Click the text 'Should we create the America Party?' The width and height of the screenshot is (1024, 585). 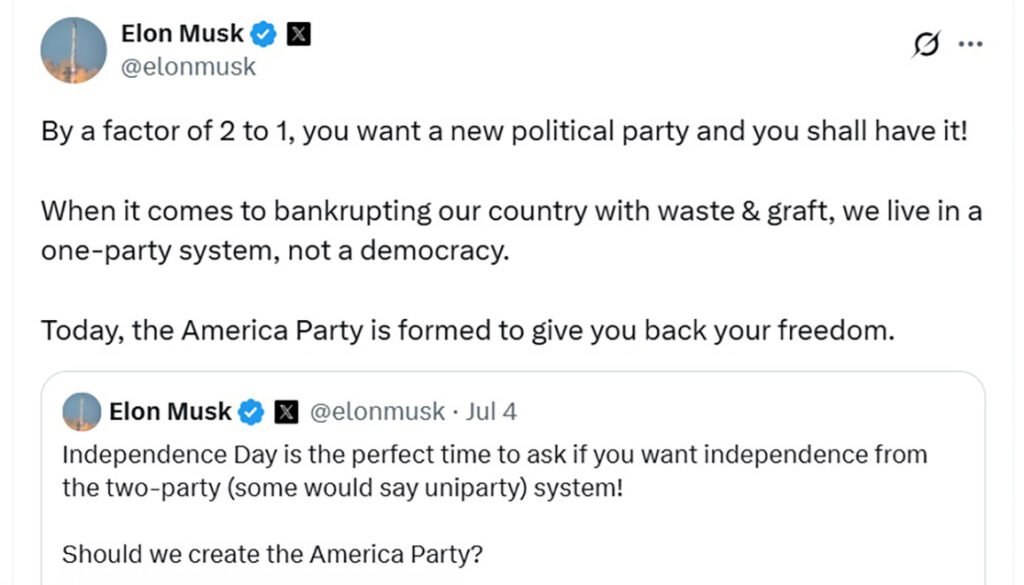(x=272, y=554)
